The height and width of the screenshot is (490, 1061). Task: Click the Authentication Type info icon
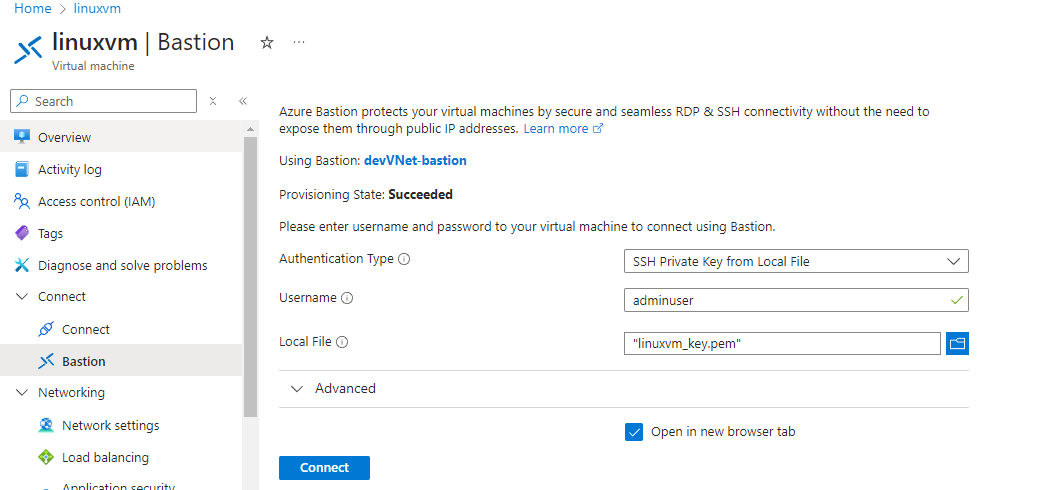[x=404, y=259]
